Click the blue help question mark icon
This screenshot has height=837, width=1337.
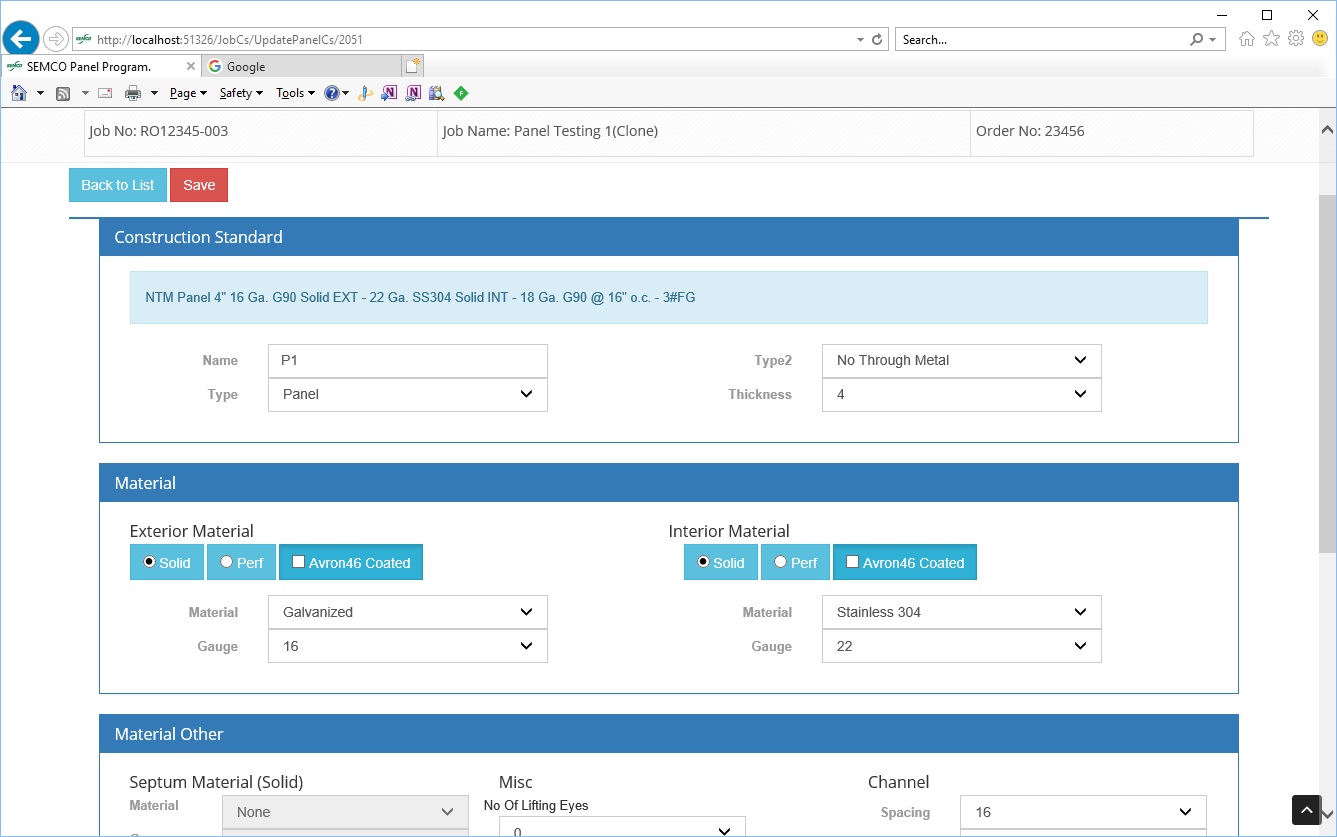coord(331,93)
